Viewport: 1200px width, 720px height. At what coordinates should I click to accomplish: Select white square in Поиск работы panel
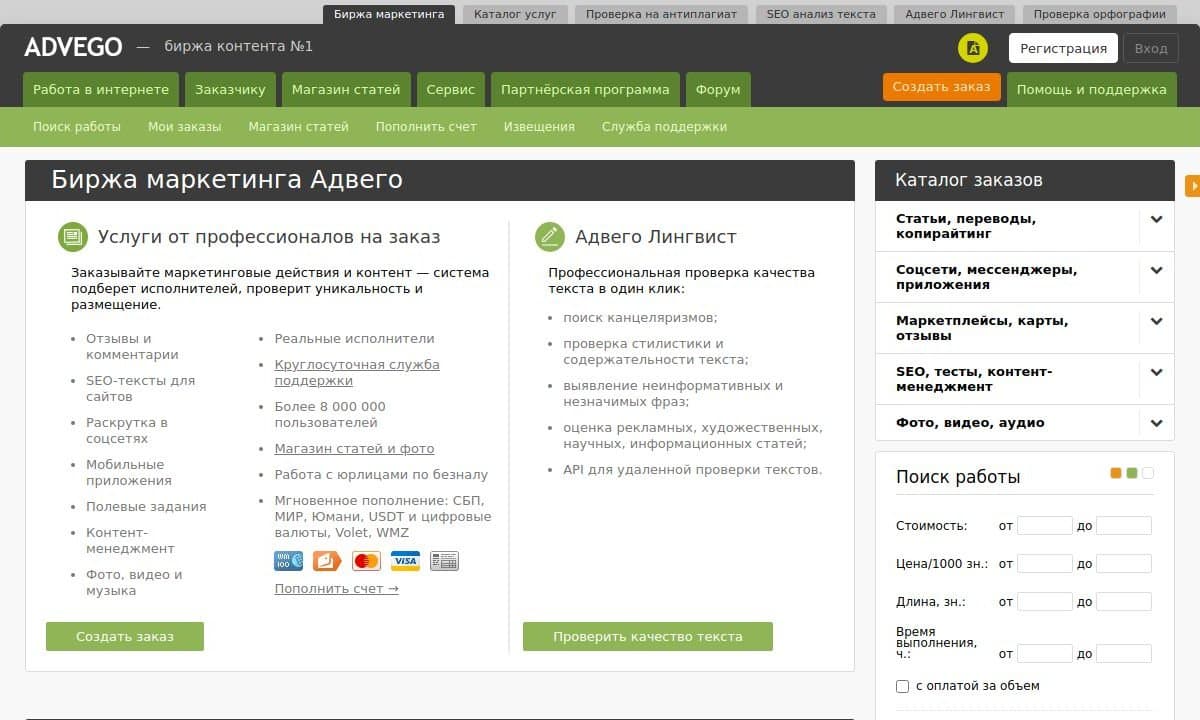coord(1148,473)
